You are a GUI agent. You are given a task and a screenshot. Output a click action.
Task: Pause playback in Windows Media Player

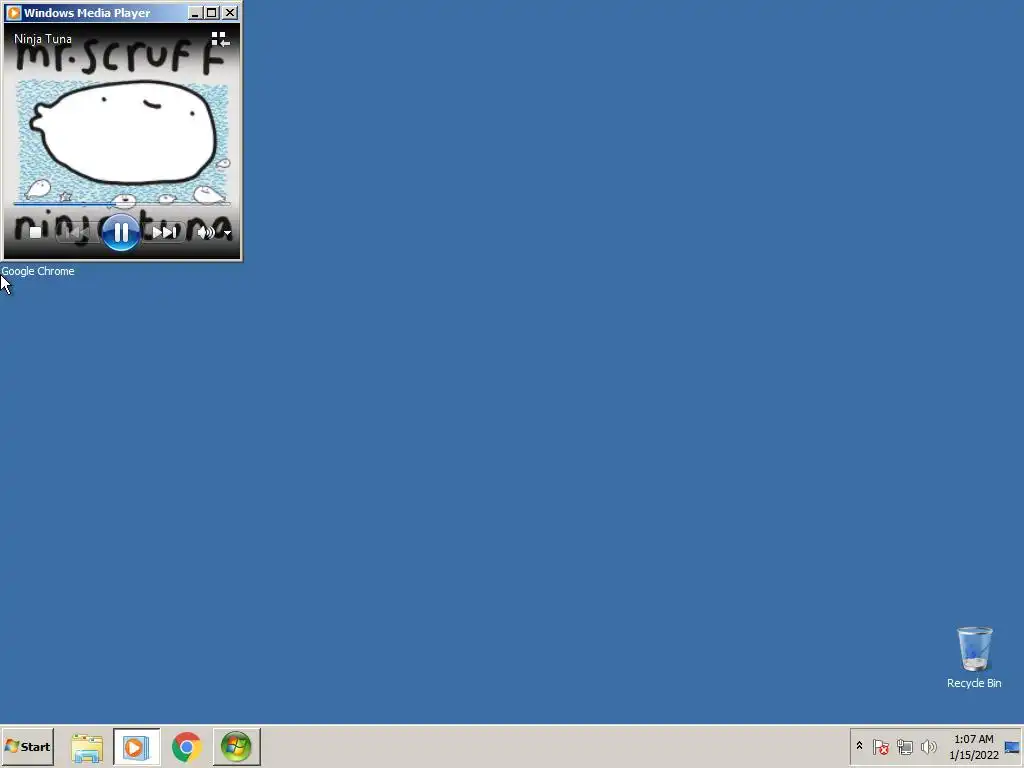pyautogui.click(x=121, y=232)
